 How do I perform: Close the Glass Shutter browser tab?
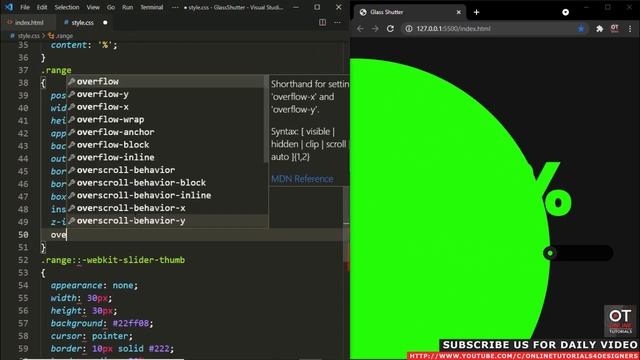pyautogui.click(x=458, y=12)
